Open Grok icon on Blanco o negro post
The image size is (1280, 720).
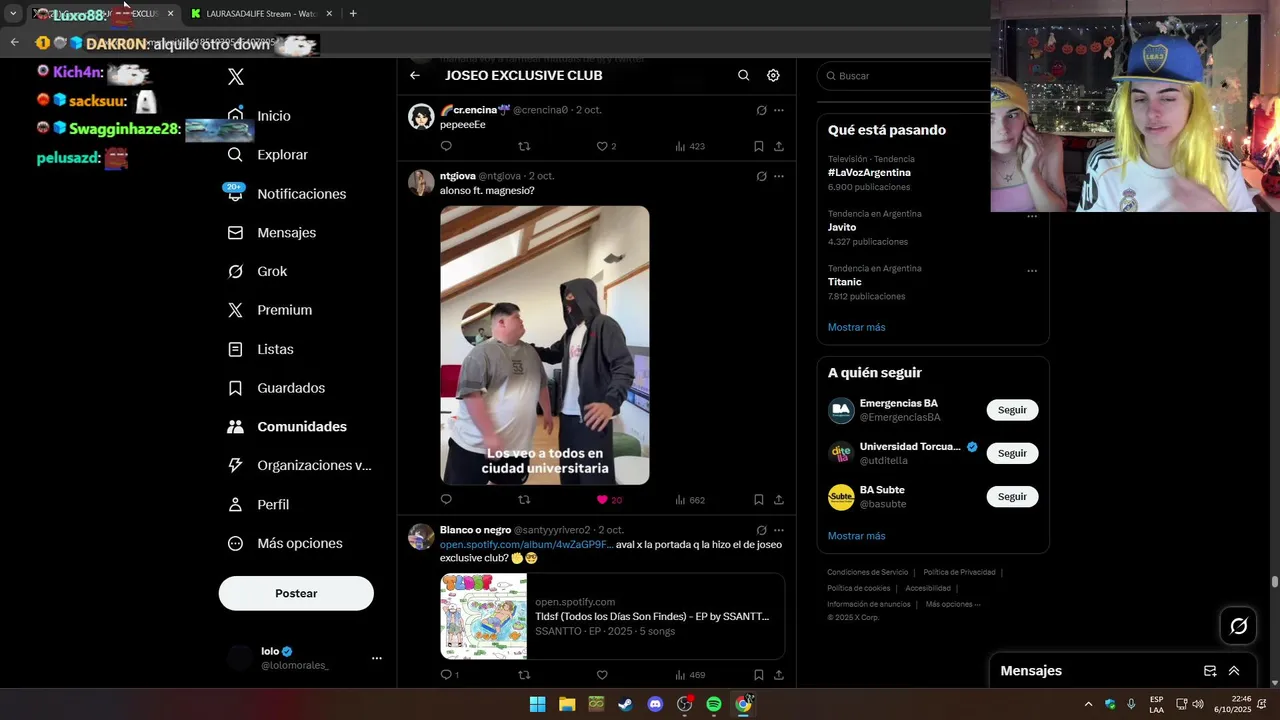[x=761, y=530]
